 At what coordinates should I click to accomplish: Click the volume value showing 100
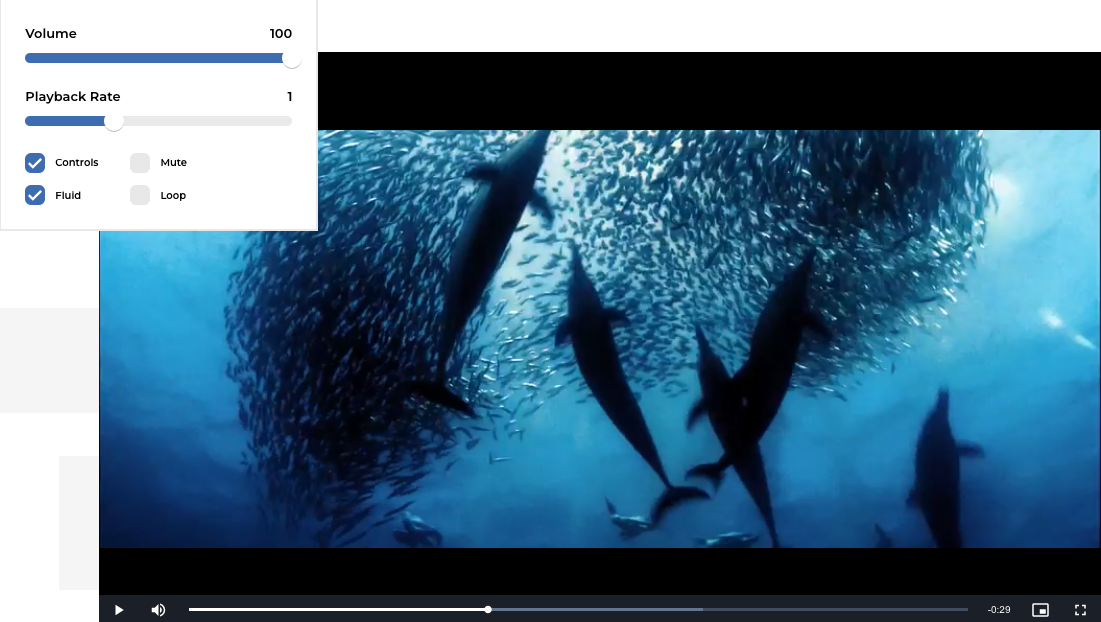pos(281,33)
